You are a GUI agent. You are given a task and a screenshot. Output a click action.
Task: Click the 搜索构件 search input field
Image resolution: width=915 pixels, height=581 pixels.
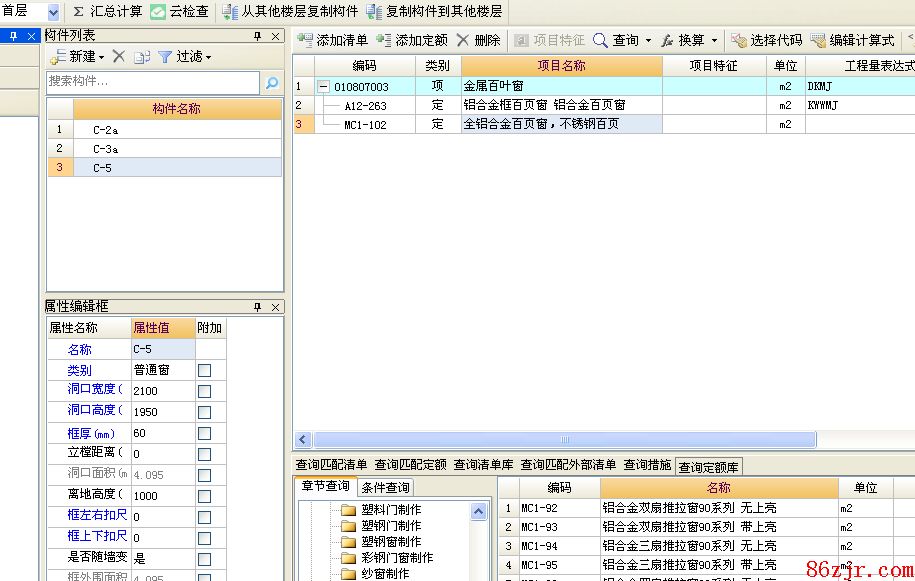(153, 82)
